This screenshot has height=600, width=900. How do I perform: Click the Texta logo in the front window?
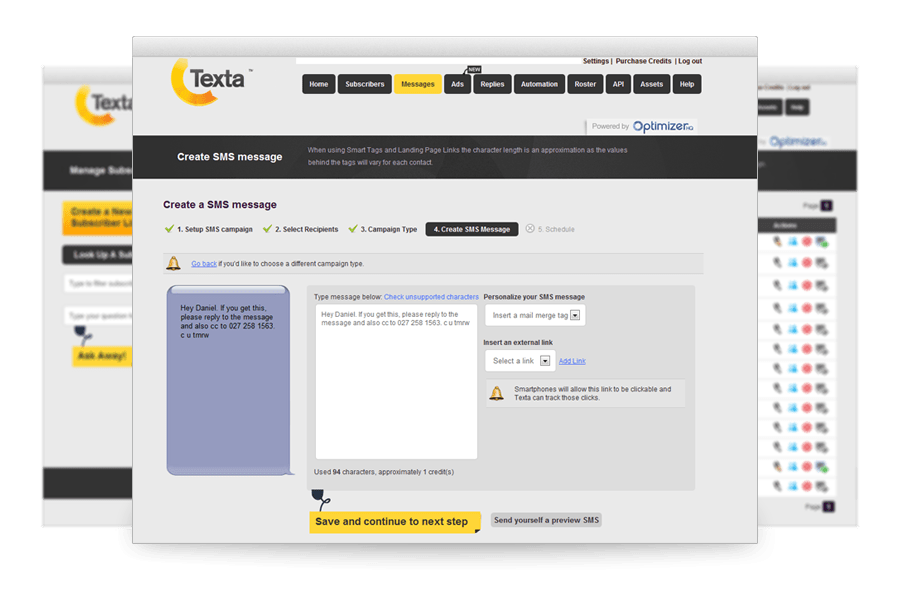coord(211,82)
